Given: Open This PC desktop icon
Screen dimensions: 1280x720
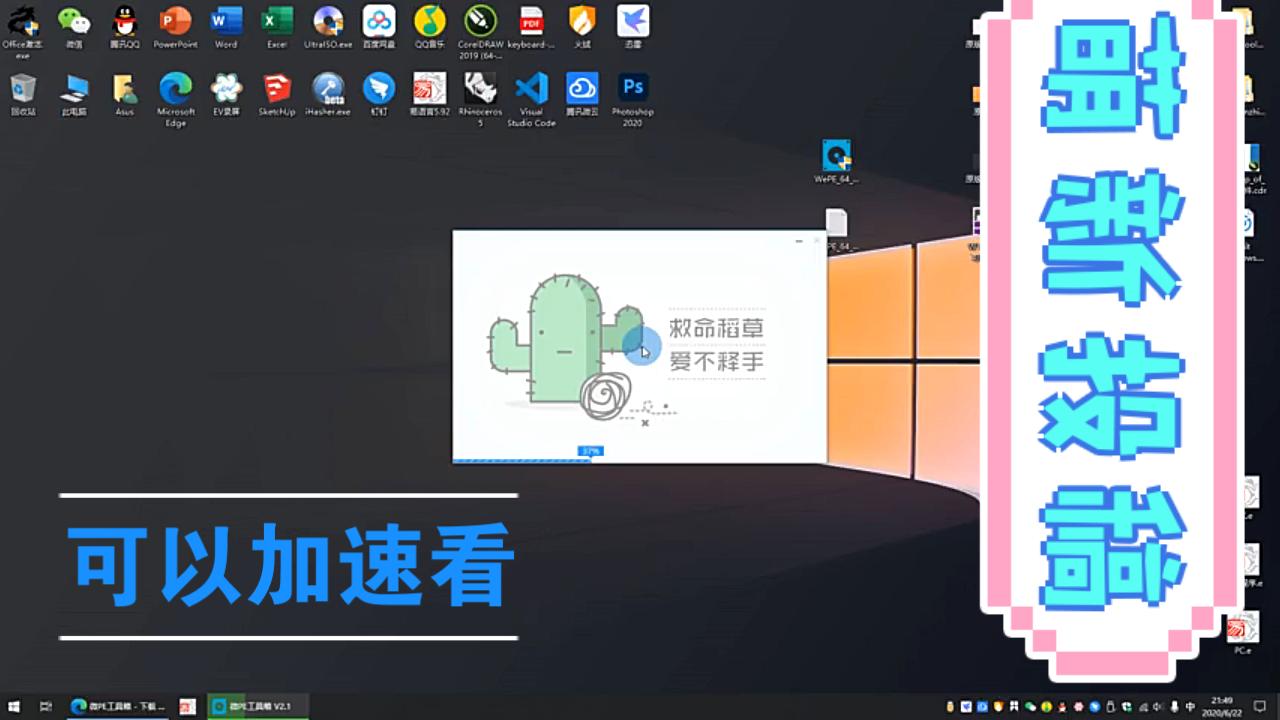Looking at the screenshot, I should pos(74,95).
